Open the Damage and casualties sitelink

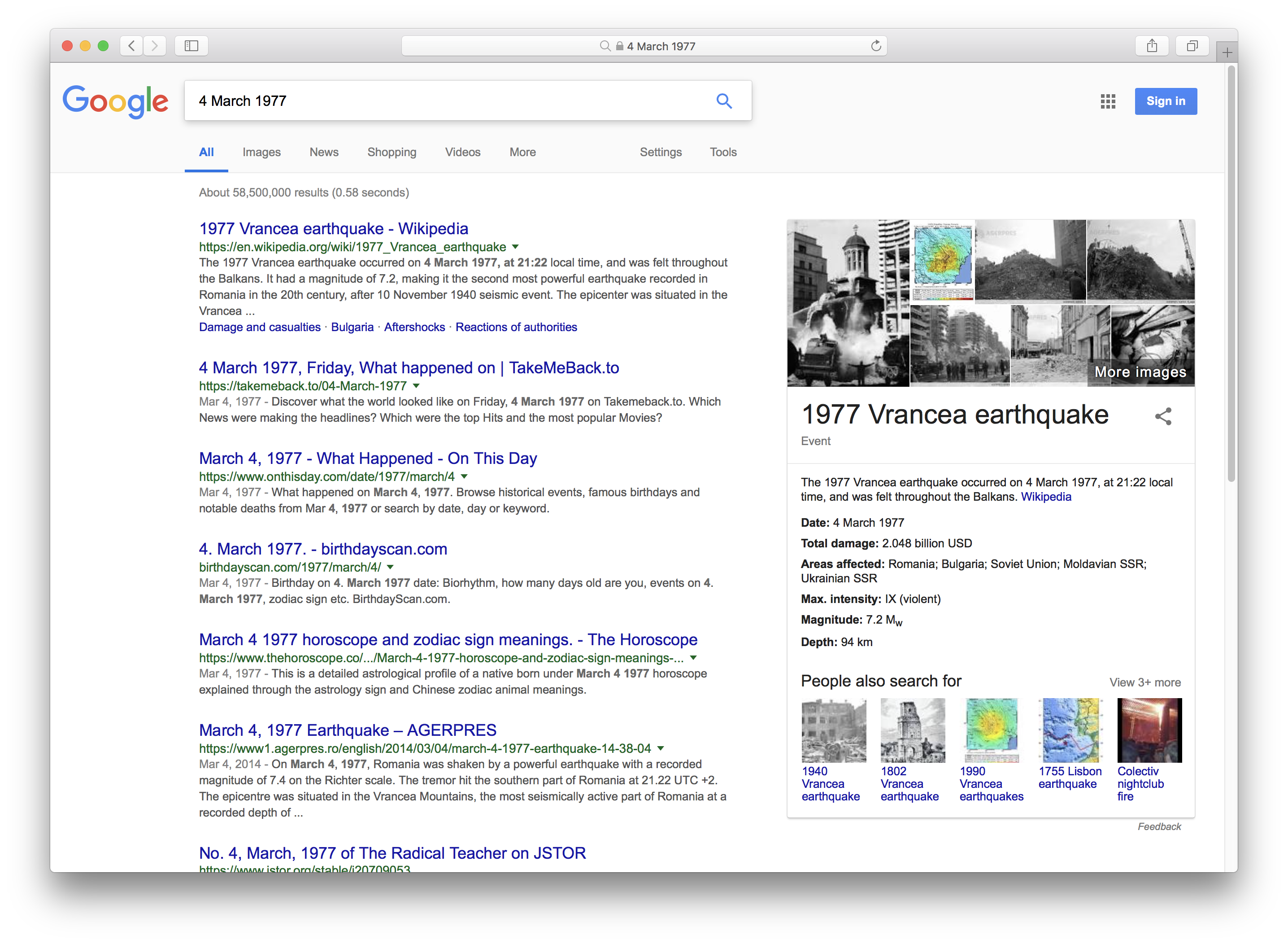pos(259,327)
